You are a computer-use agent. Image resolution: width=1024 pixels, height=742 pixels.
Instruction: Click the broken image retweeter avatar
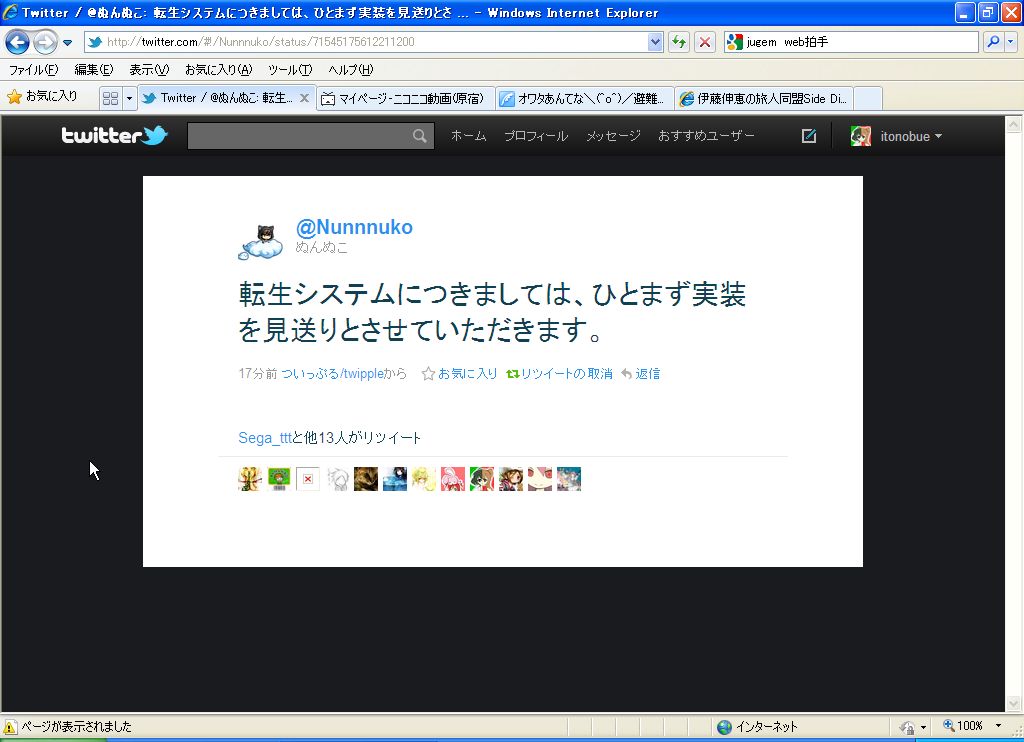pyautogui.click(x=308, y=479)
